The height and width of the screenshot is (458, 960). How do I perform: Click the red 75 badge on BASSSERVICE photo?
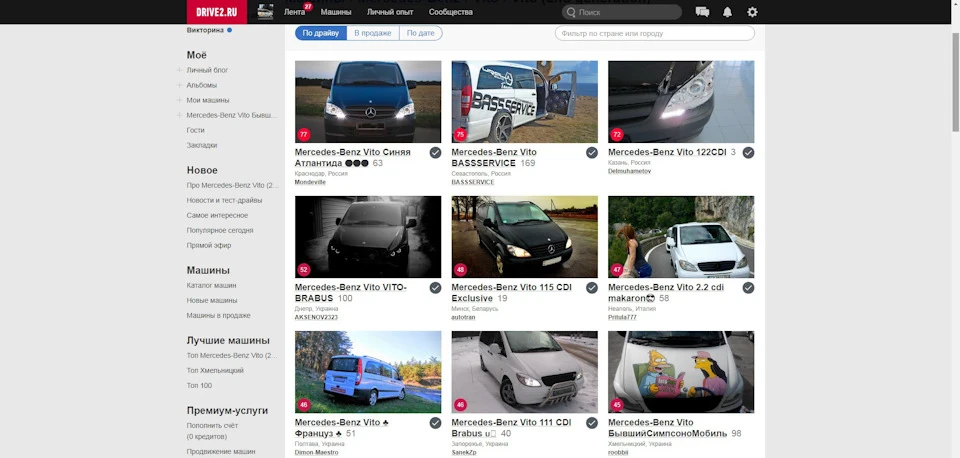[460, 134]
